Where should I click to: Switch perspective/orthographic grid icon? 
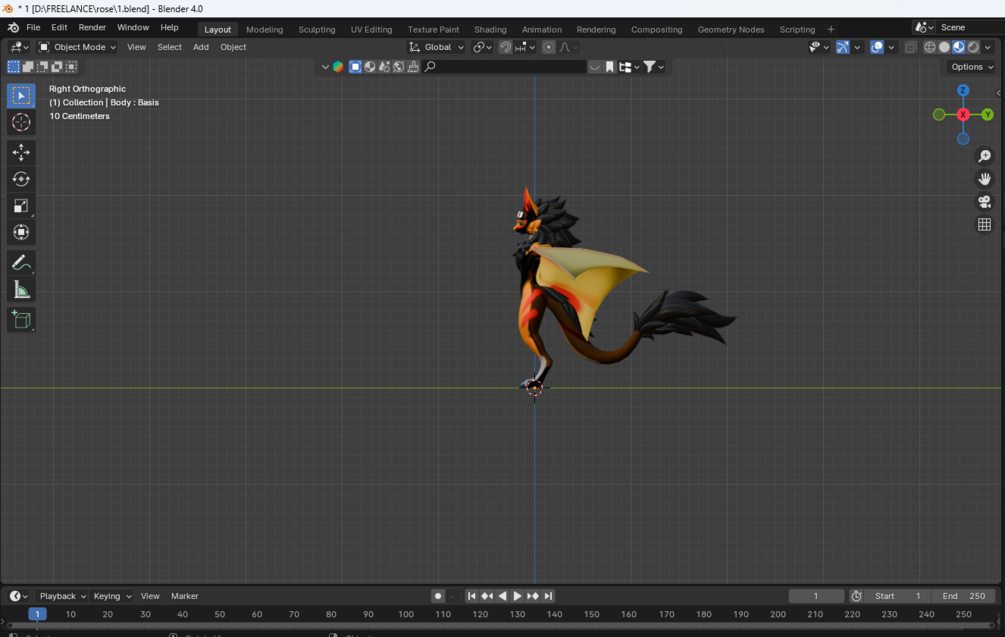(984, 224)
